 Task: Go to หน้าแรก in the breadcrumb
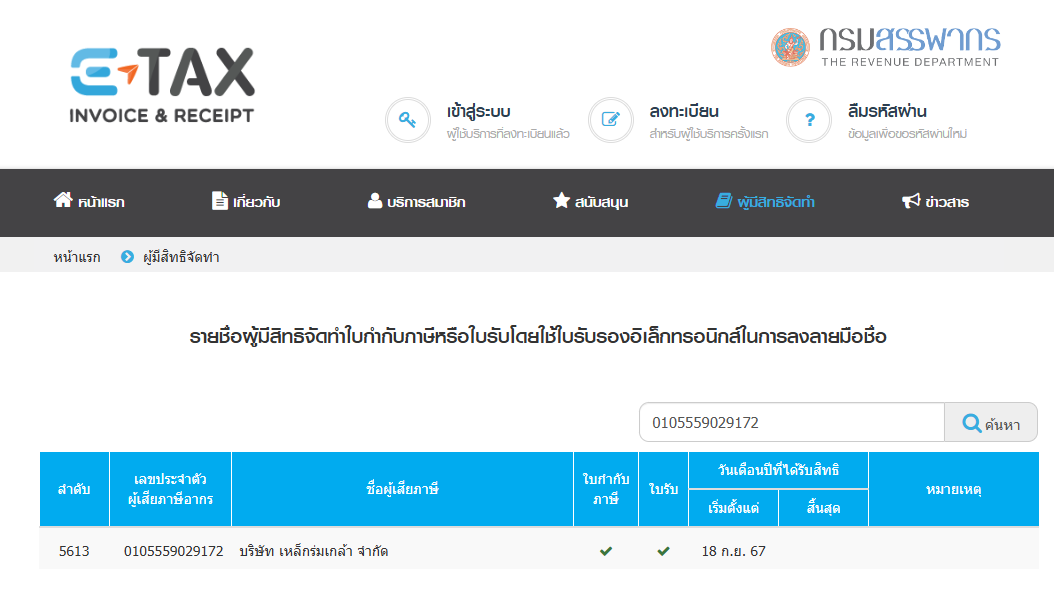[77, 257]
